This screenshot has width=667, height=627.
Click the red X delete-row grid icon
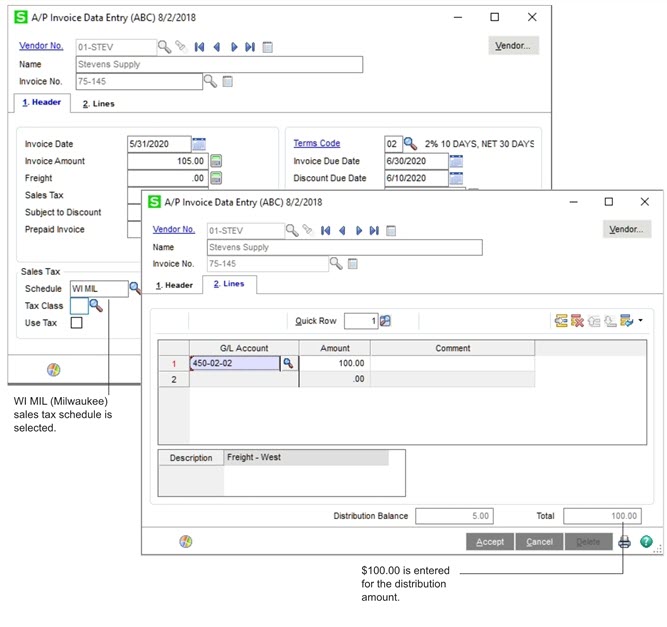coord(577,320)
